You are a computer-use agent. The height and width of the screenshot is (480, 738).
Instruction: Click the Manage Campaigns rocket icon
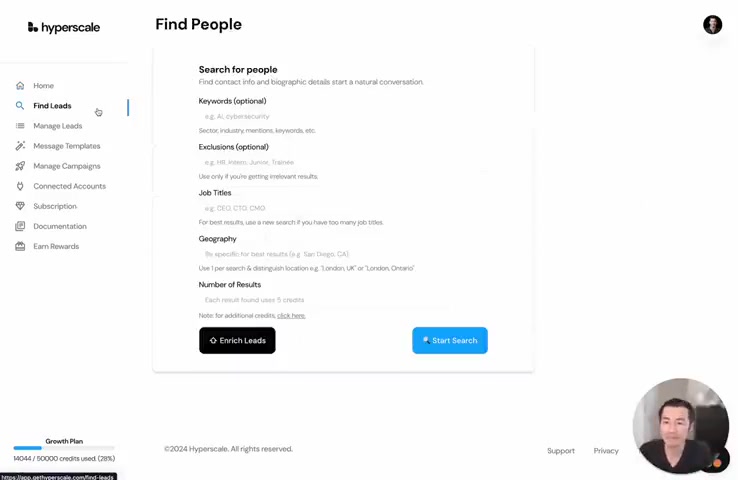point(20,166)
